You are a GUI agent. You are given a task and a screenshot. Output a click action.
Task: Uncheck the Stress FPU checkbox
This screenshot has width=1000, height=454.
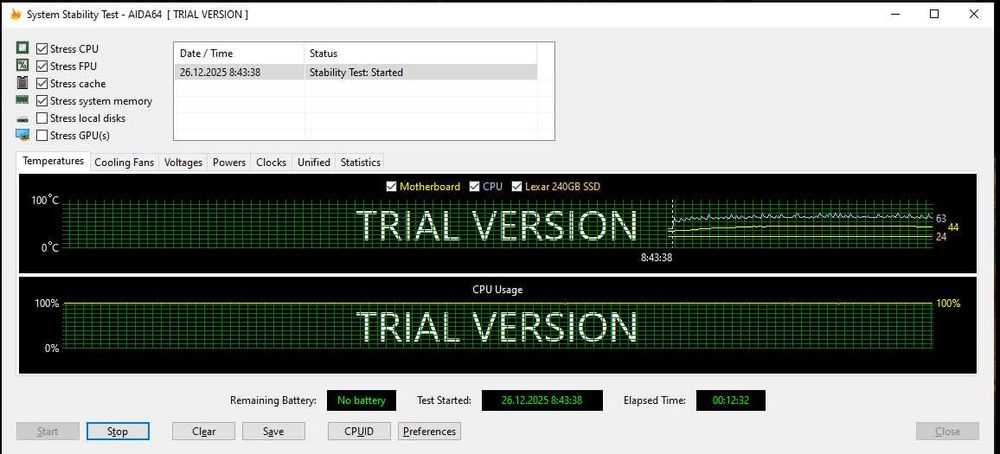[x=42, y=66]
